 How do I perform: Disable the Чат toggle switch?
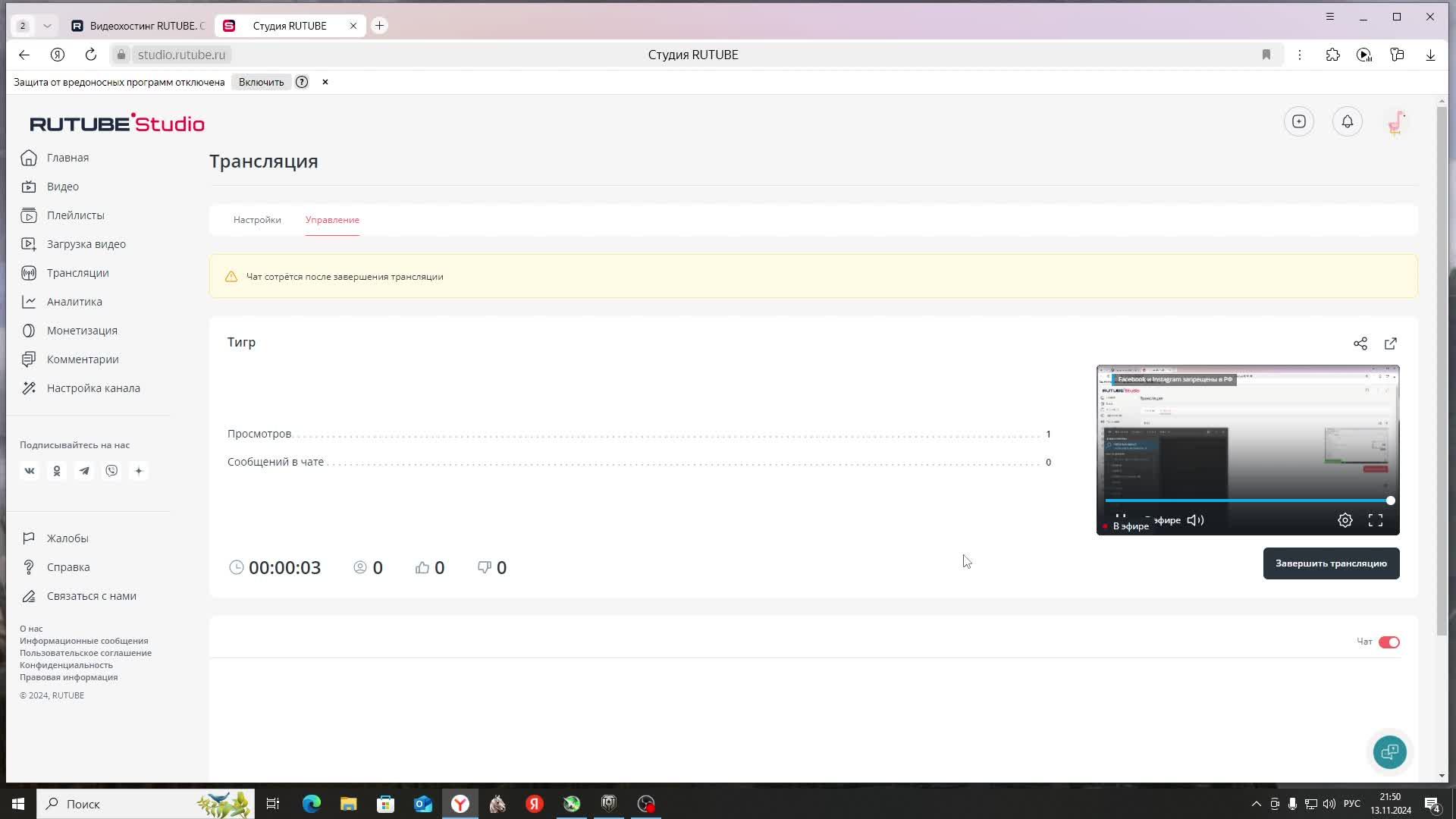(x=1389, y=642)
